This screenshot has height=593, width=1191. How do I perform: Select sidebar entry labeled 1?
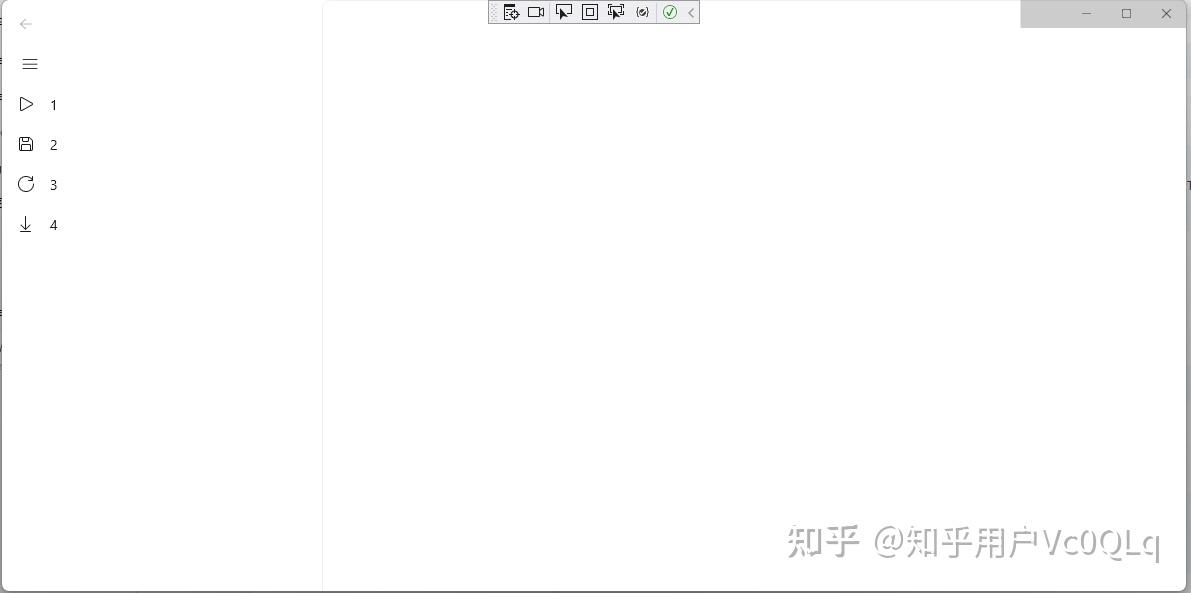tap(53, 104)
